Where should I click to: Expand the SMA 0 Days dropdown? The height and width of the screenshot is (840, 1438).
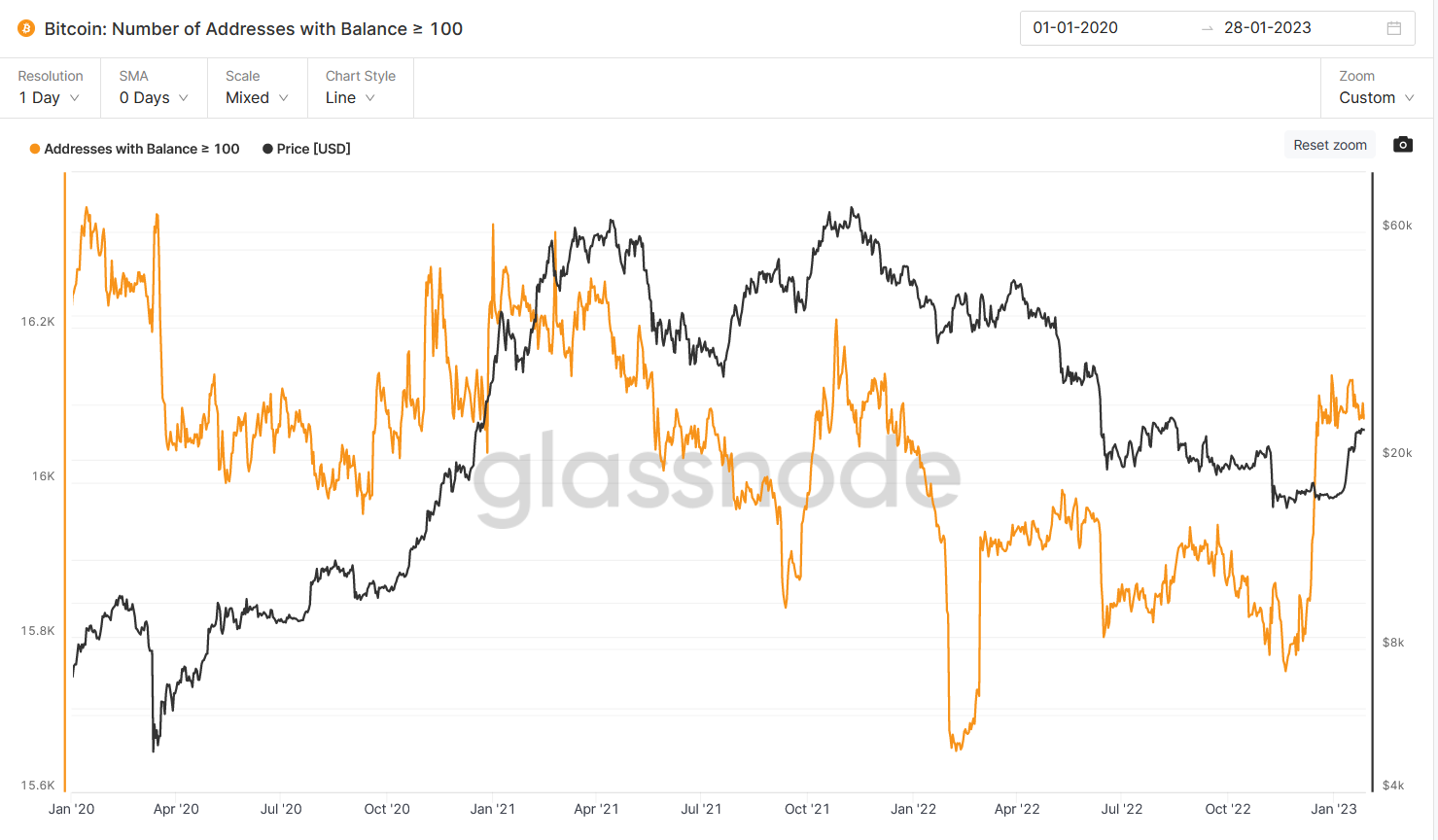click(154, 87)
